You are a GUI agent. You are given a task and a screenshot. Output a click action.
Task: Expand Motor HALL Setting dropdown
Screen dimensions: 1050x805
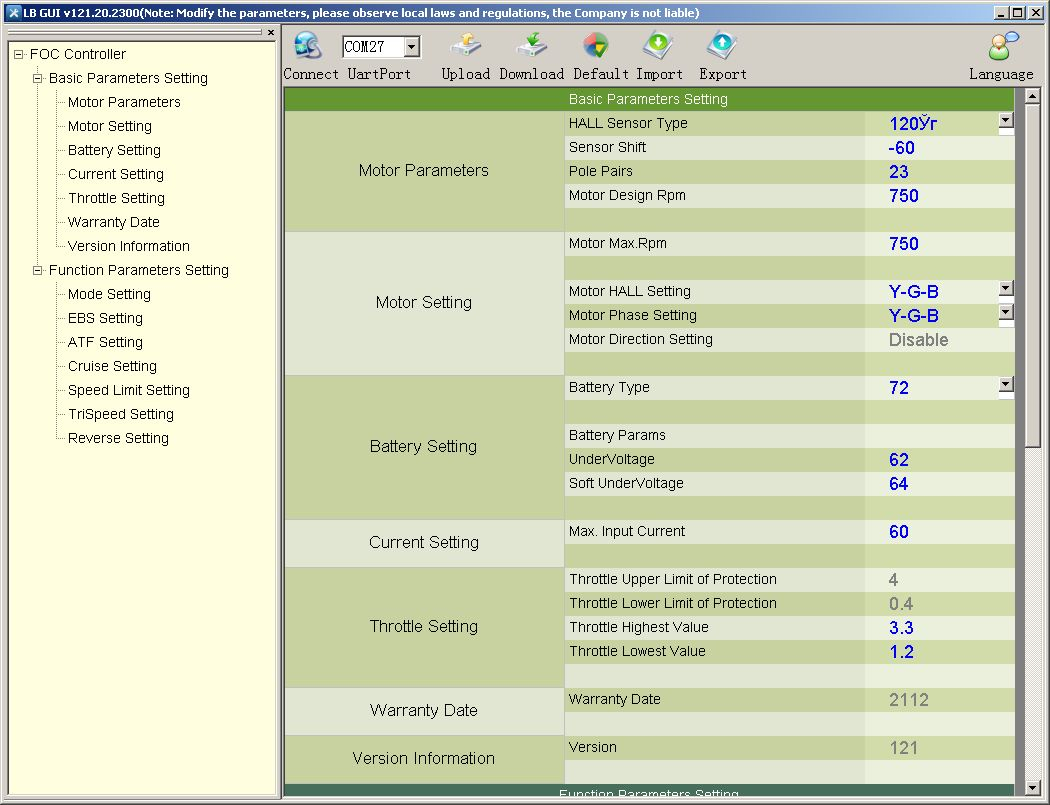click(1006, 289)
